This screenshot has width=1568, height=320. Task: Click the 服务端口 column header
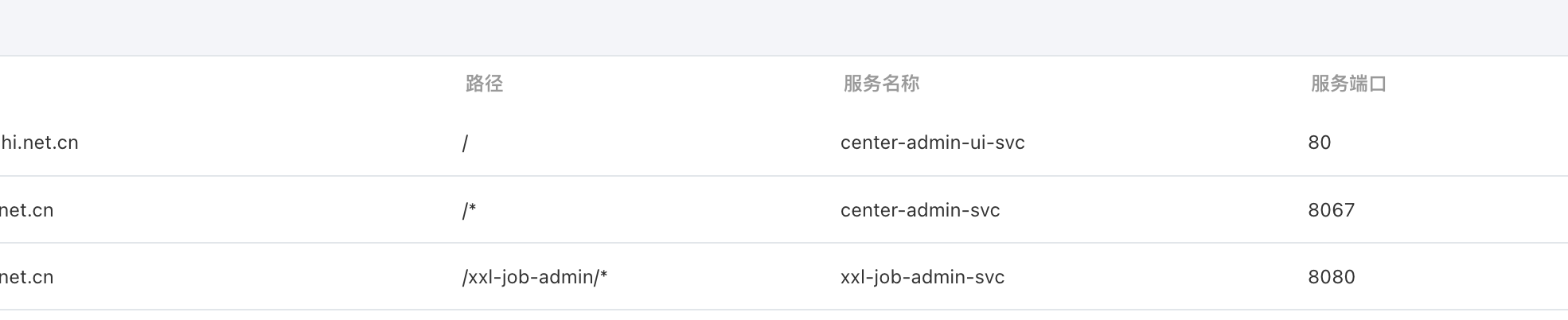click(x=1348, y=84)
